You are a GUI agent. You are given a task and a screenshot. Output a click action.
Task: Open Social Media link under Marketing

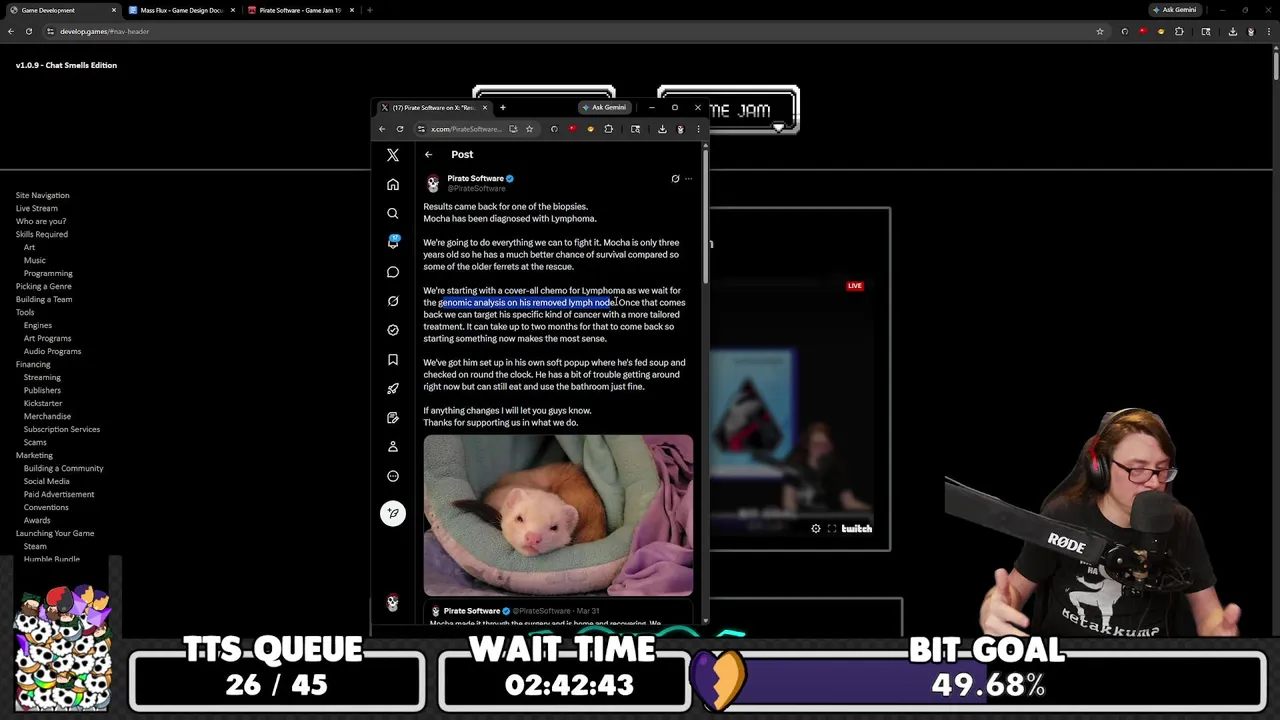46,481
